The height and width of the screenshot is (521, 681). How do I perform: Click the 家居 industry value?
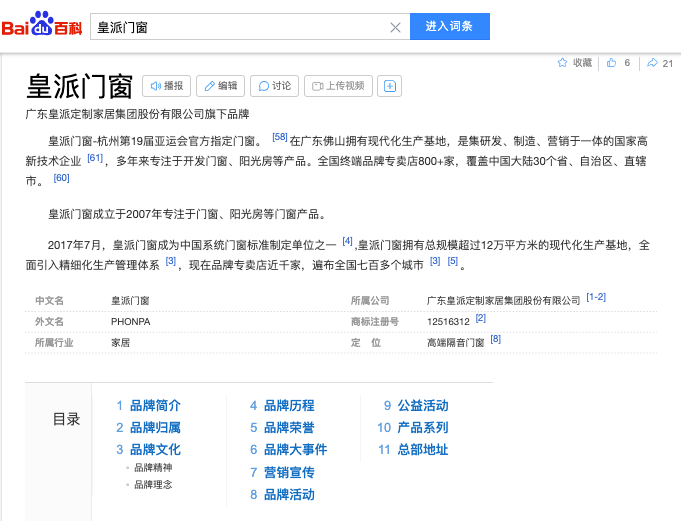coord(120,343)
